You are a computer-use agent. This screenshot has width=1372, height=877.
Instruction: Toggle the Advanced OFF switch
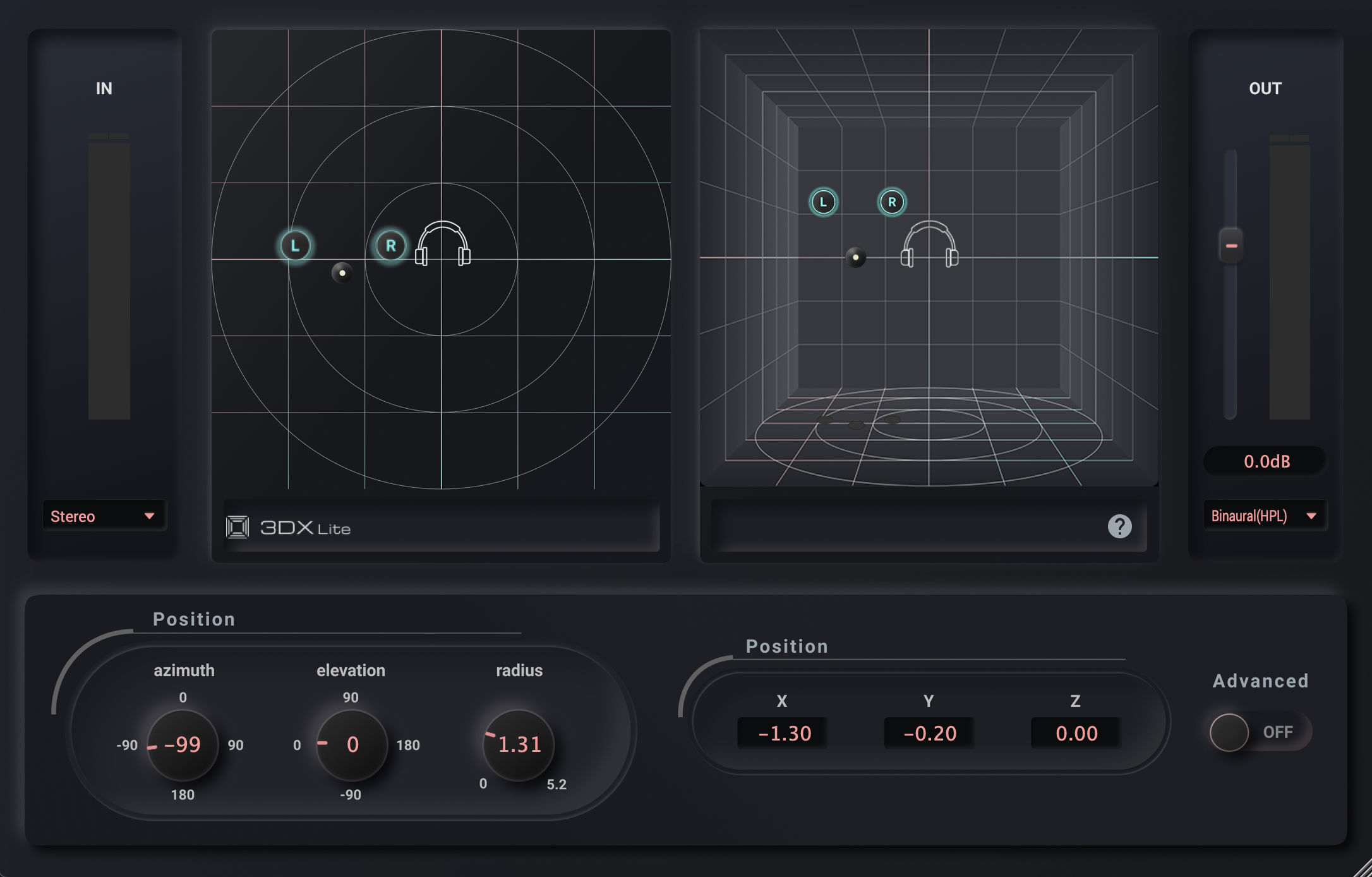[1259, 732]
